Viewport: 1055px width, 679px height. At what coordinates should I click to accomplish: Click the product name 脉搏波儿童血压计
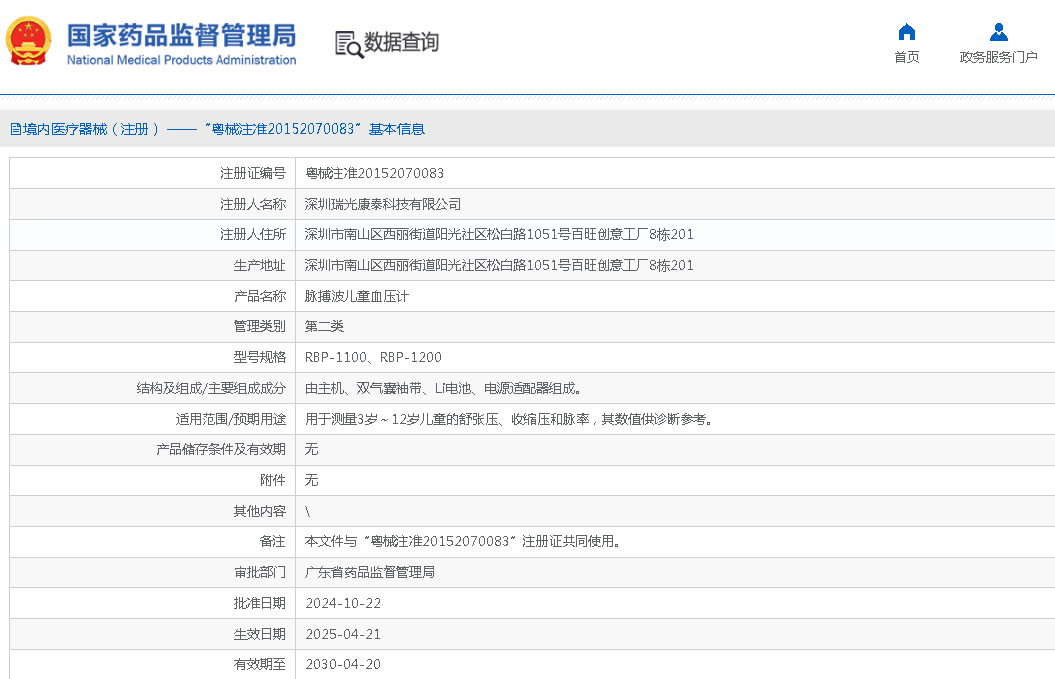(356, 296)
